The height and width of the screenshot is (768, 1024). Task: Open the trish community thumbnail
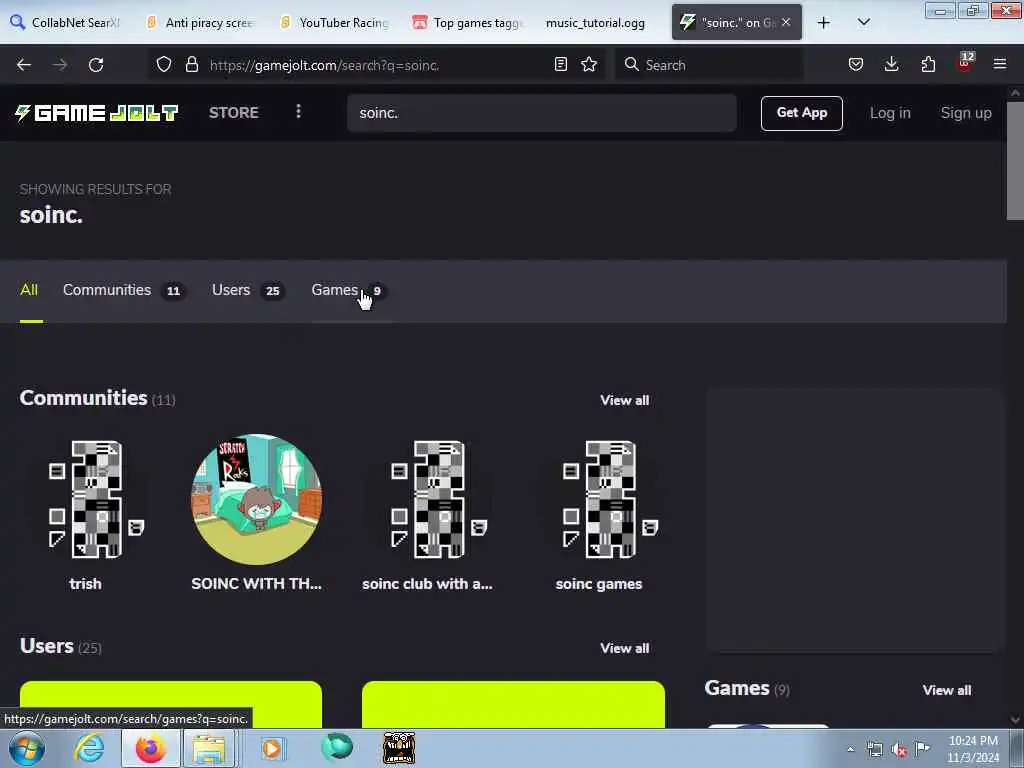(x=85, y=500)
